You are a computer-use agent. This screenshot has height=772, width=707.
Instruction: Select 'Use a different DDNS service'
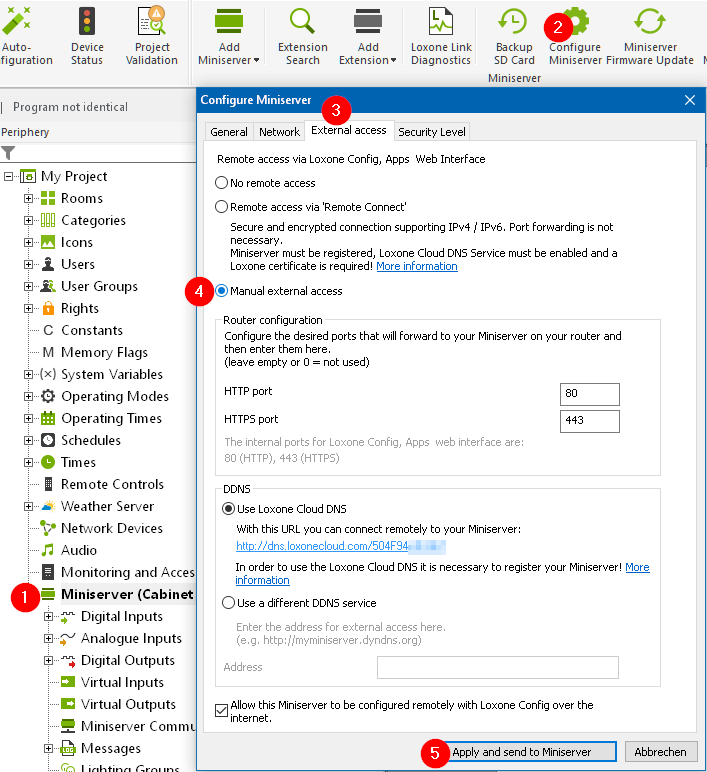tap(229, 603)
